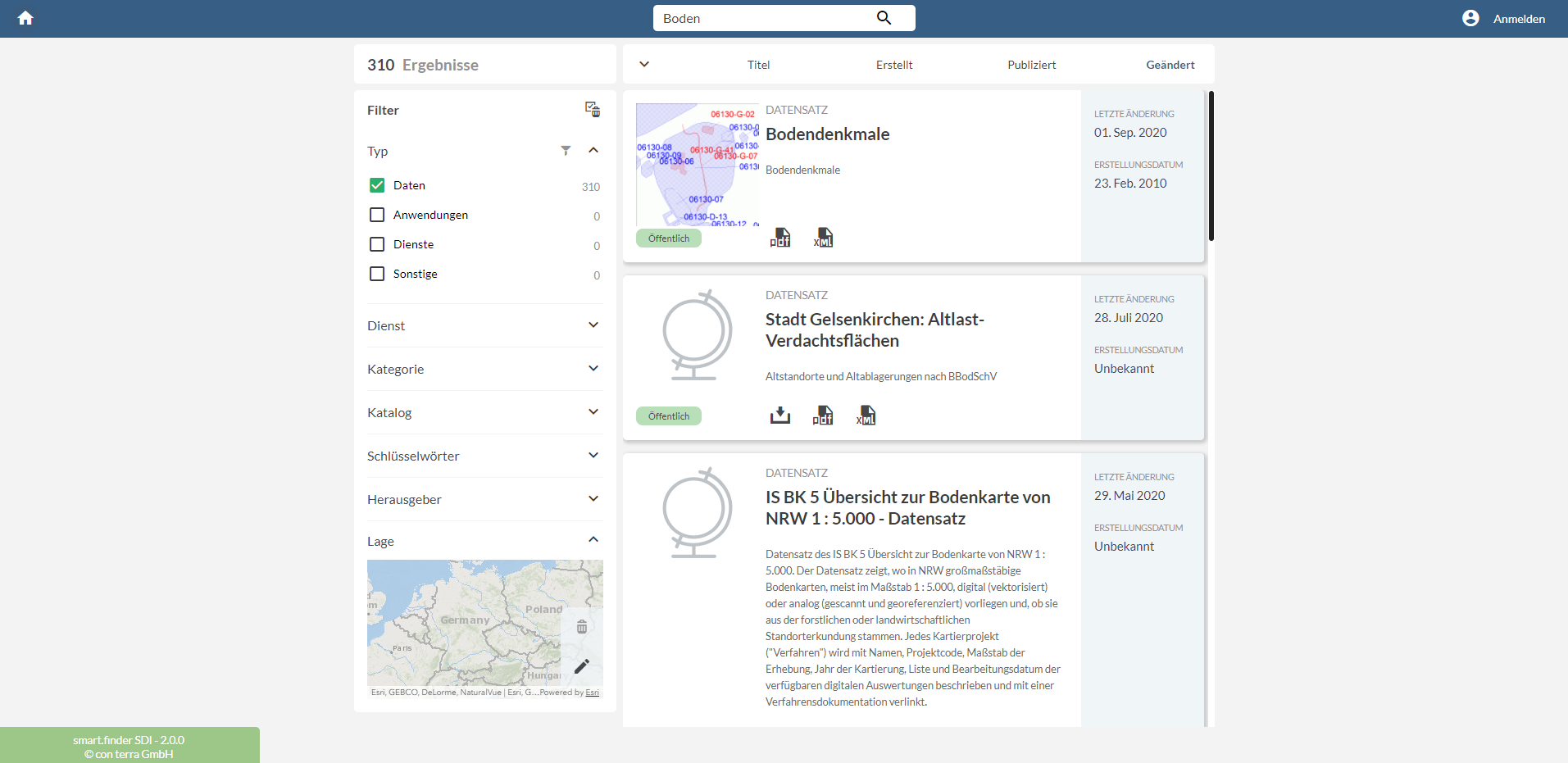Collapse the Lage map section
This screenshot has height=763, width=1568.
(x=593, y=540)
